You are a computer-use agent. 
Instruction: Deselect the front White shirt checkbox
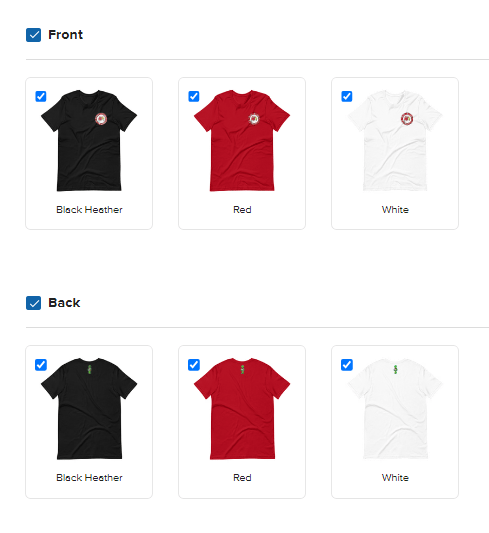[x=347, y=96]
